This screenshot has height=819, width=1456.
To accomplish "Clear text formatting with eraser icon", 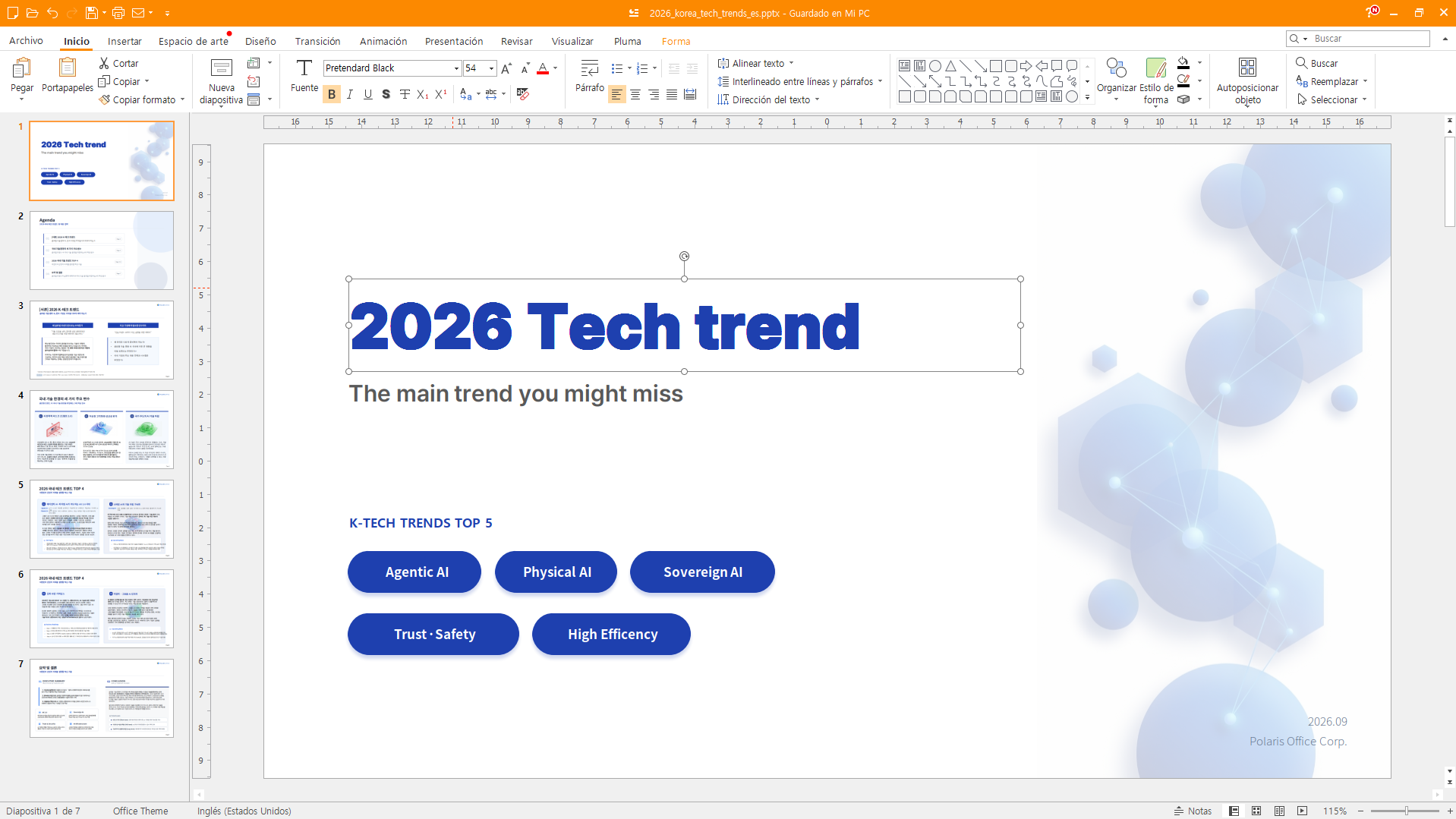I will point(523,94).
